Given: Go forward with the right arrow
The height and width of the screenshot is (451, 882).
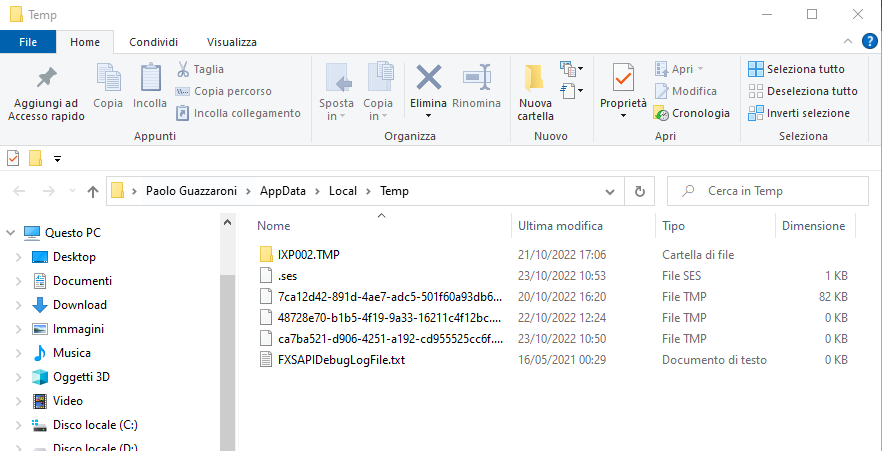Looking at the screenshot, I should coord(49,191).
